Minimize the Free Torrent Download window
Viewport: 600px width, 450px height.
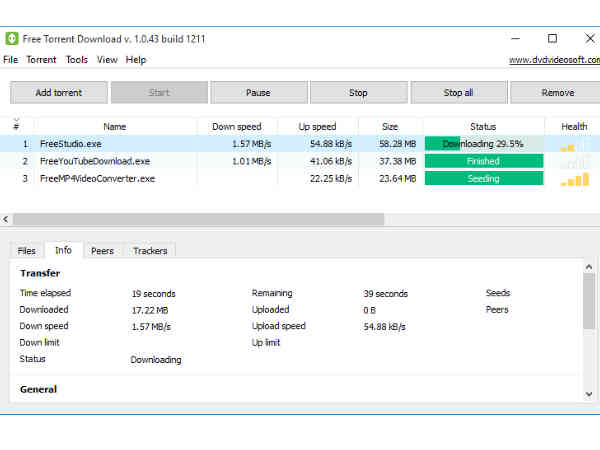(x=515, y=38)
